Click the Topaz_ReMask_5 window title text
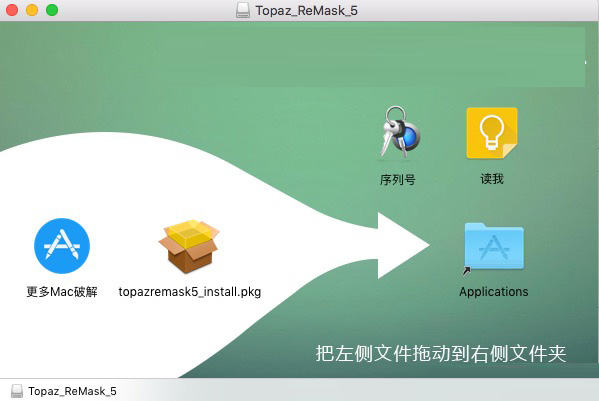The height and width of the screenshot is (401, 599). click(306, 11)
